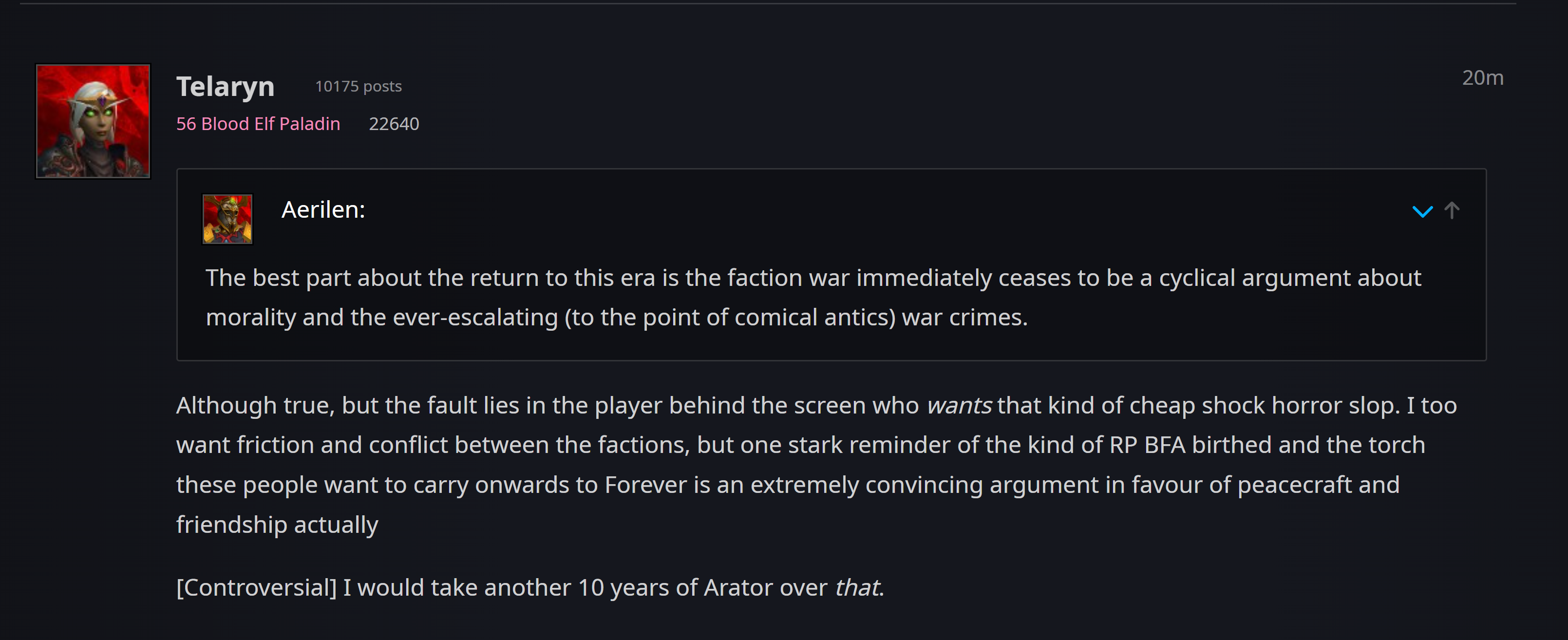Open the 20m post timestamp
Image resolution: width=1568 pixels, height=640 pixels.
(x=1482, y=78)
